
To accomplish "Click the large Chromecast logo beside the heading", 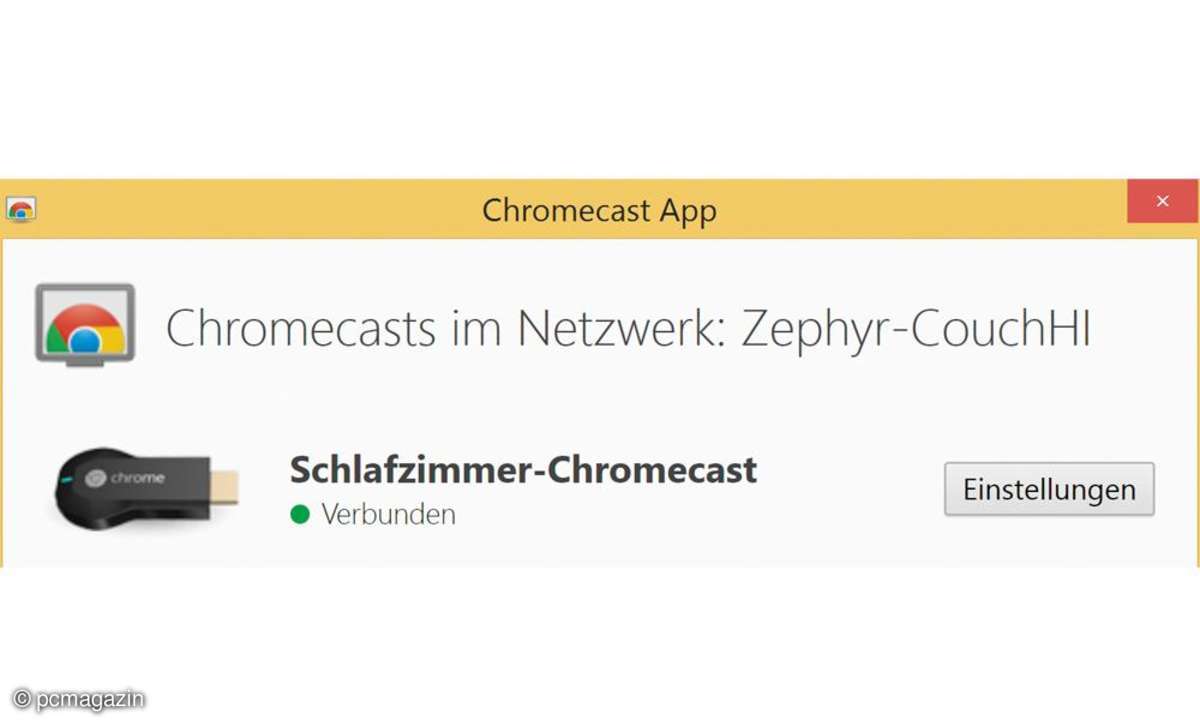I will (x=85, y=325).
